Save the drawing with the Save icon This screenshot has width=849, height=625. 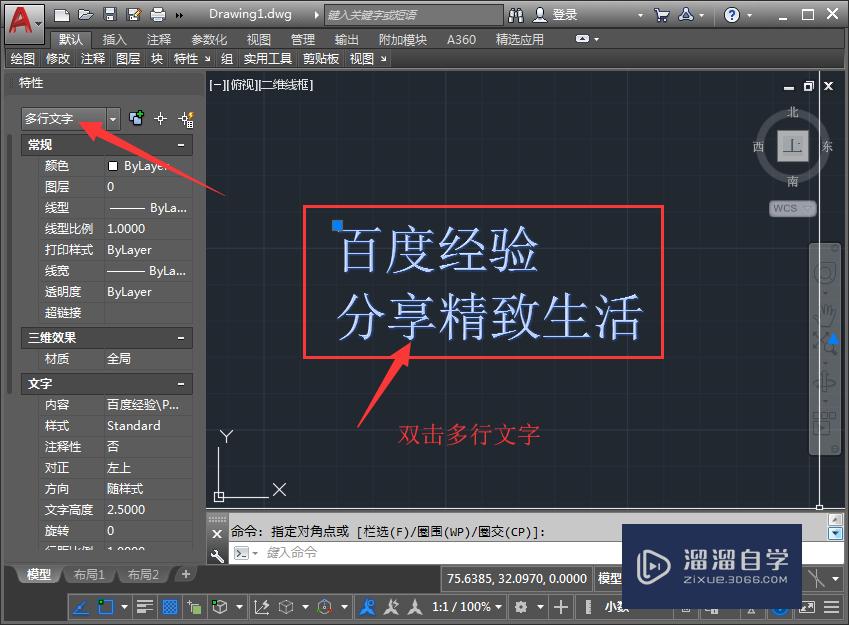(x=110, y=14)
